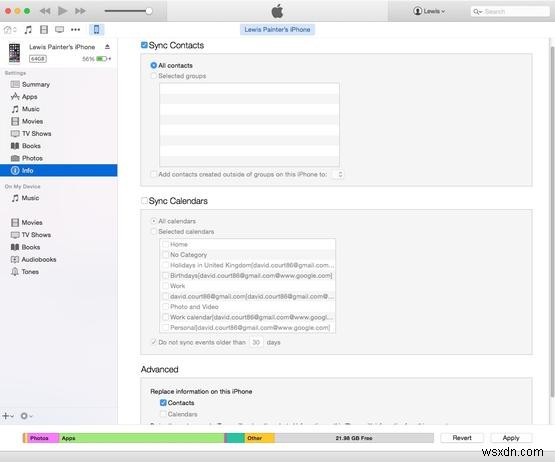This screenshot has height=462, width=555.
Task: Click the Revert button
Action: [462, 438]
